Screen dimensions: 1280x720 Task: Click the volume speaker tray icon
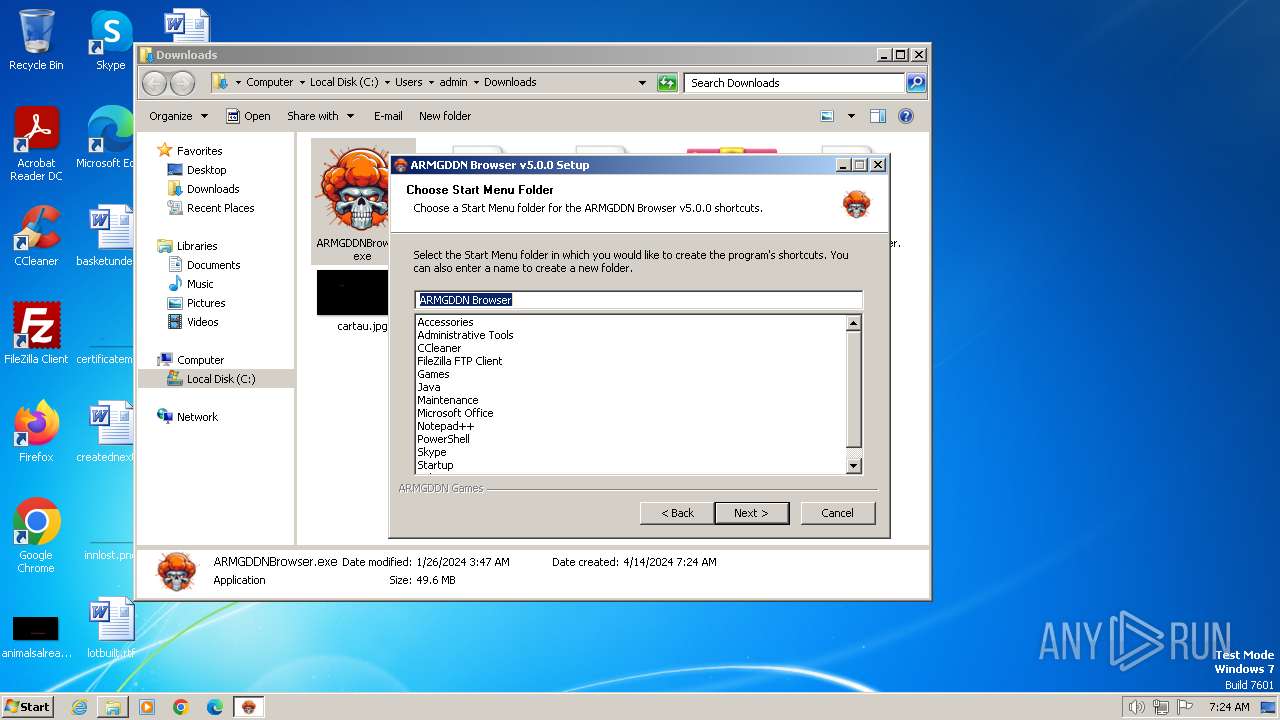coord(1136,707)
